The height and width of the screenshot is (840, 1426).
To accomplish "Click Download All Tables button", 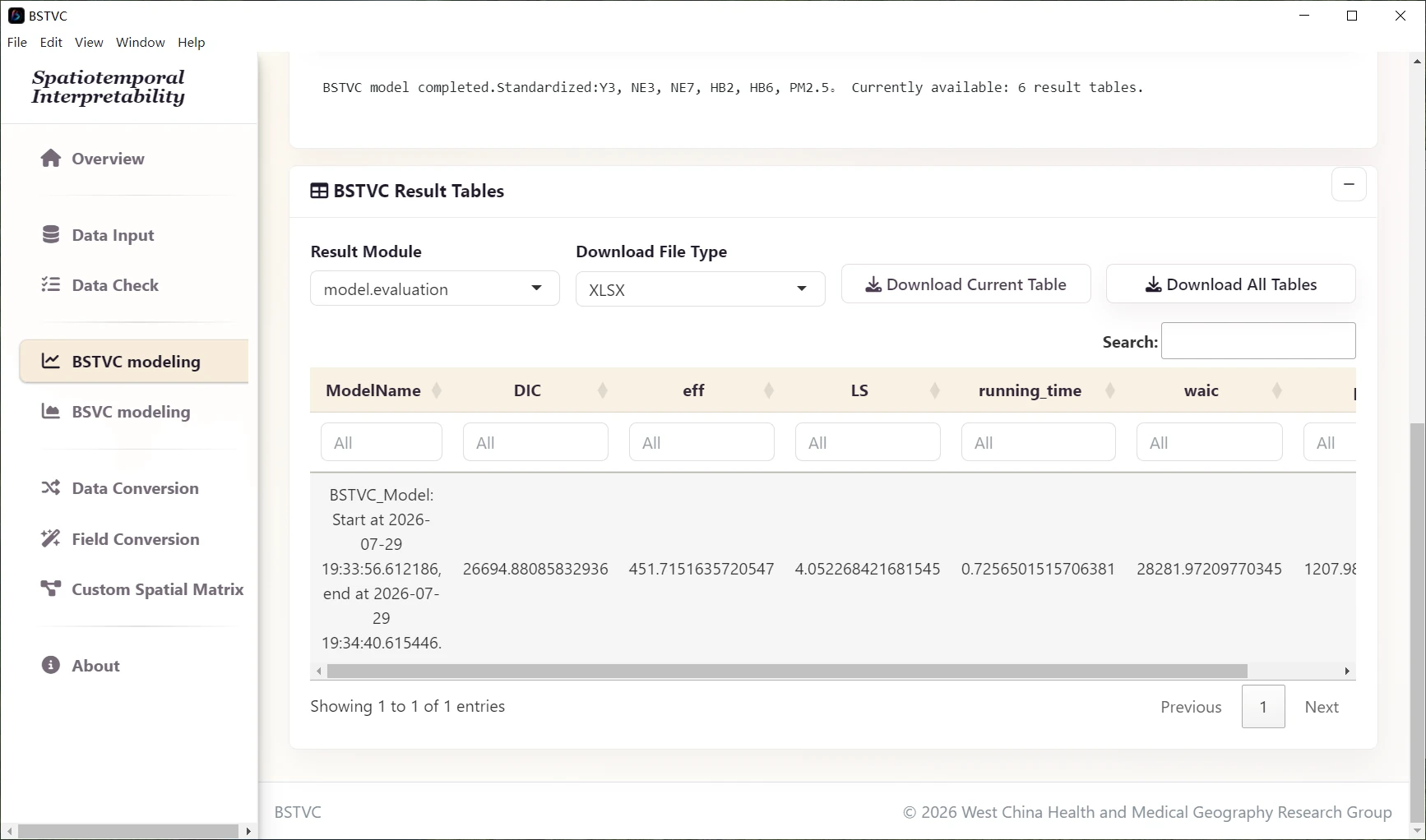I will pos(1231,284).
